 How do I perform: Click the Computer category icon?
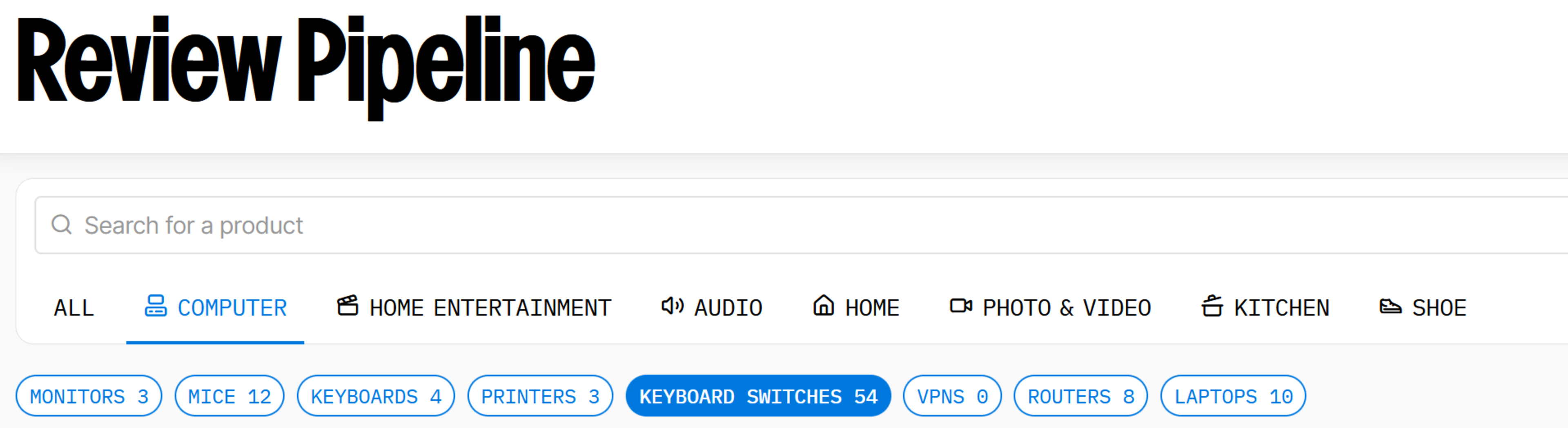pyautogui.click(x=155, y=305)
